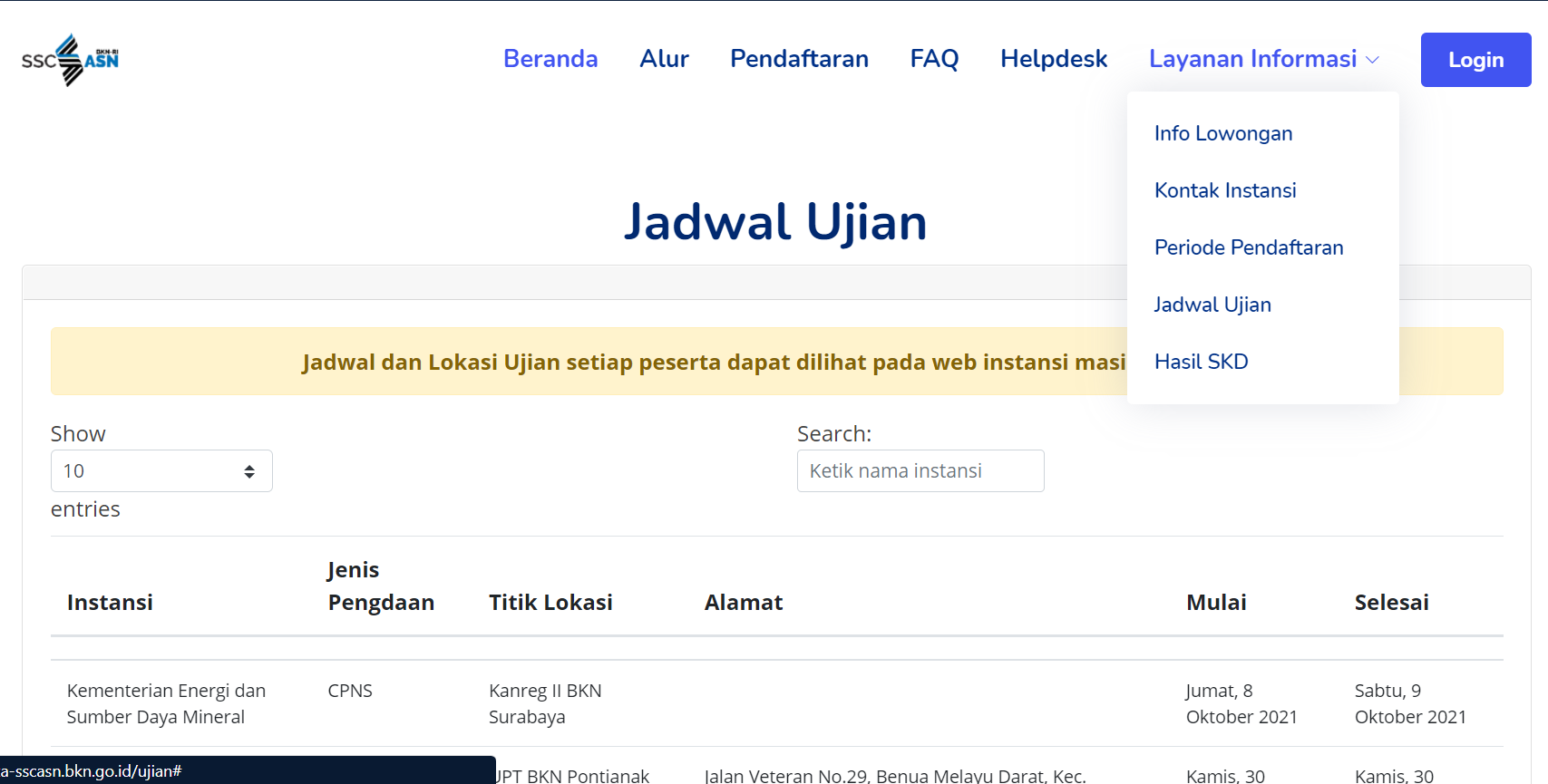Sort by the Selesai column header
The image size is (1548, 784).
coord(1391,603)
